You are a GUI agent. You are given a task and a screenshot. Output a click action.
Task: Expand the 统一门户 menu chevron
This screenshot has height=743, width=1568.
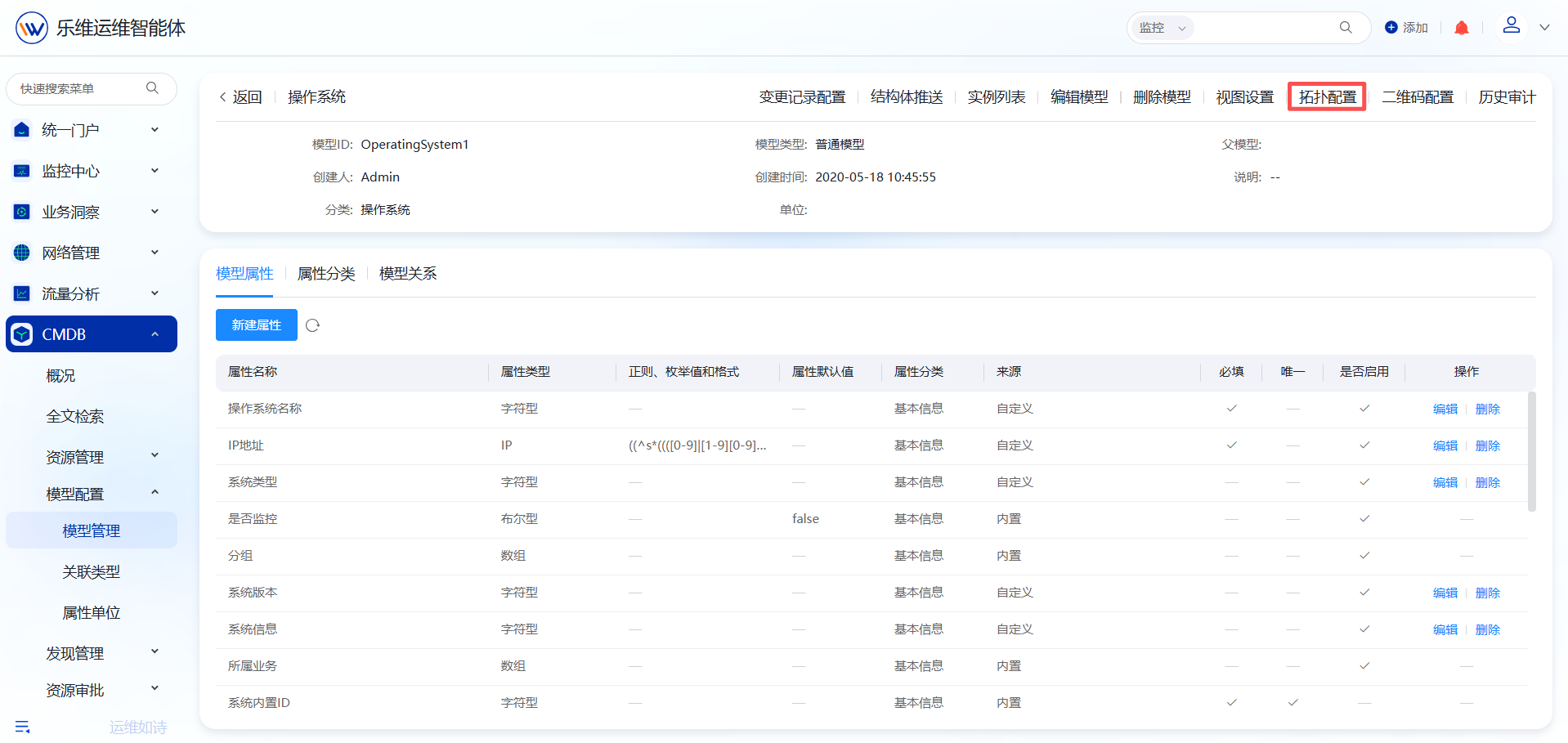tap(155, 130)
